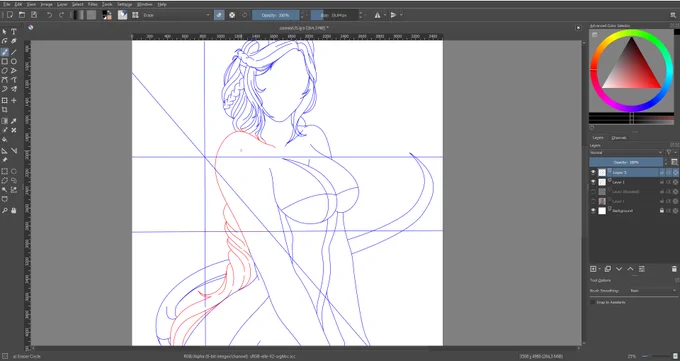Expand the add-layer dropdown arrow
The width and height of the screenshot is (680, 361).
click(x=600, y=269)
